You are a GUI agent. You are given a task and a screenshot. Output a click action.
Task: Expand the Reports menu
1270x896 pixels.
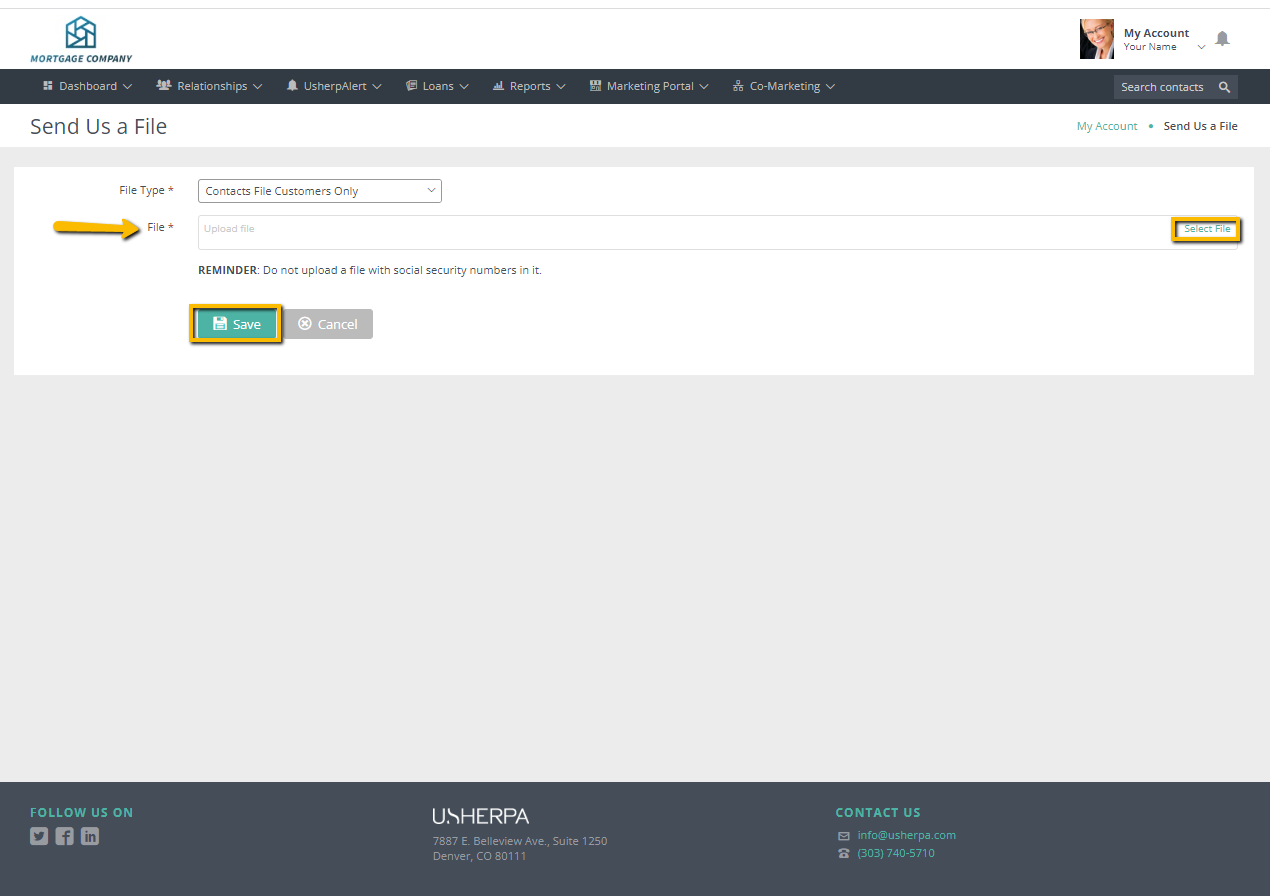click(x=529, y=86)
